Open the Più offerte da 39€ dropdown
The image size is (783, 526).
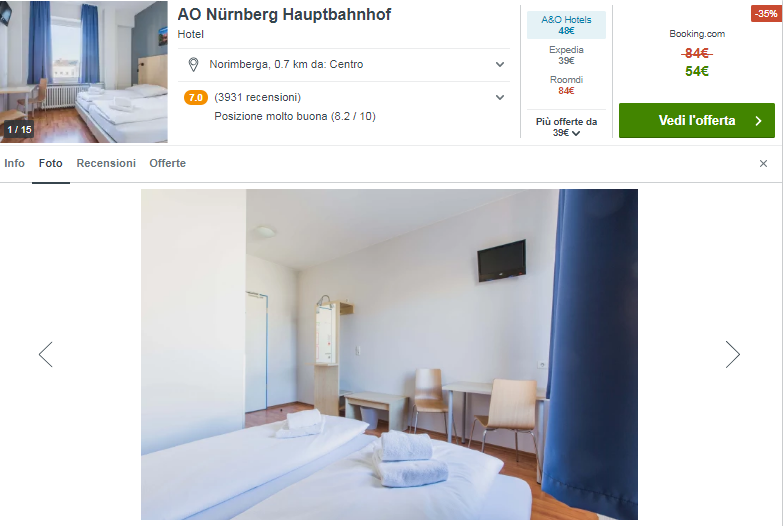point(566,127)
